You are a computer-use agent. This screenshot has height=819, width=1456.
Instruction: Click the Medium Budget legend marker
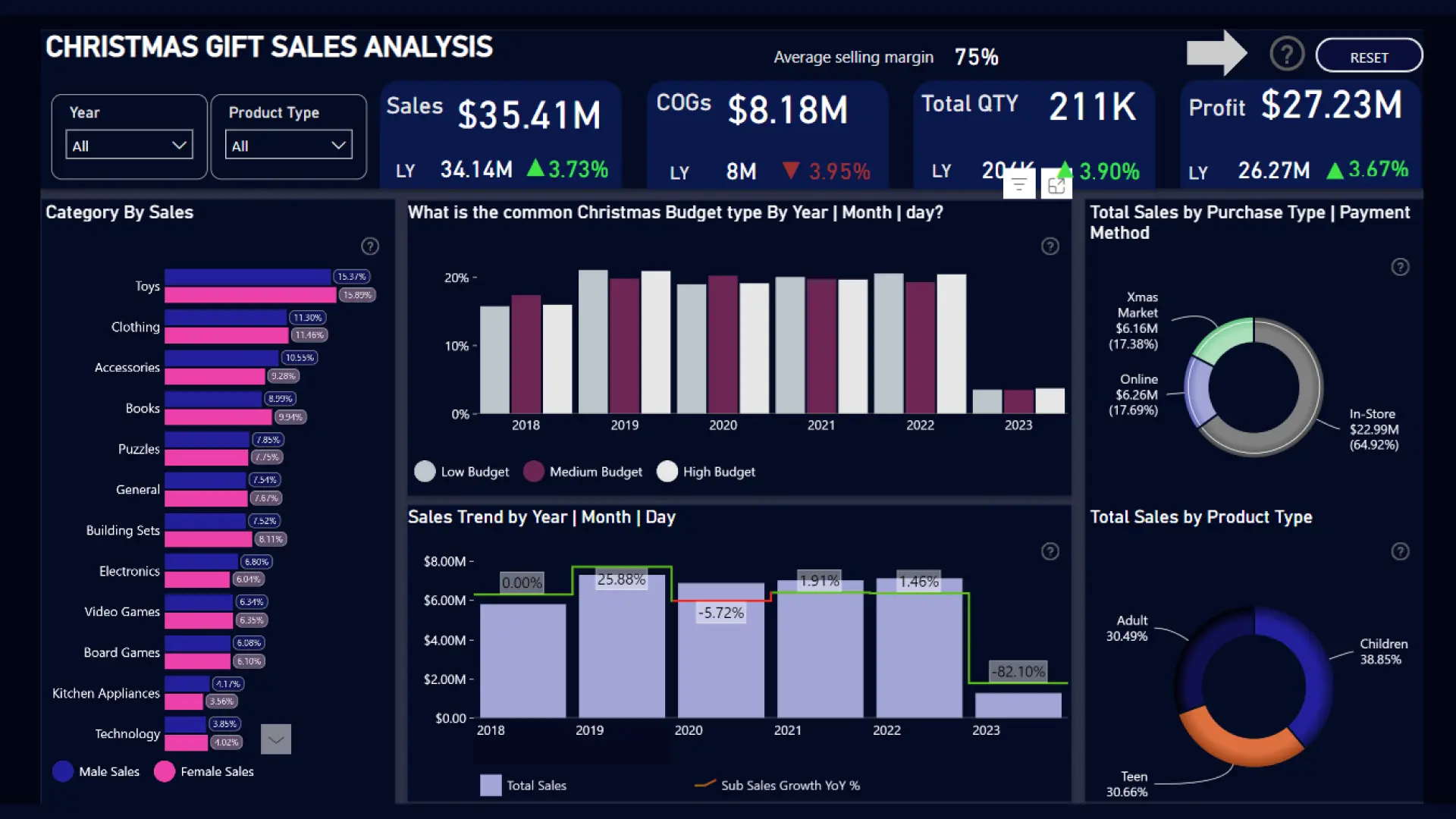tap(534, 472)
